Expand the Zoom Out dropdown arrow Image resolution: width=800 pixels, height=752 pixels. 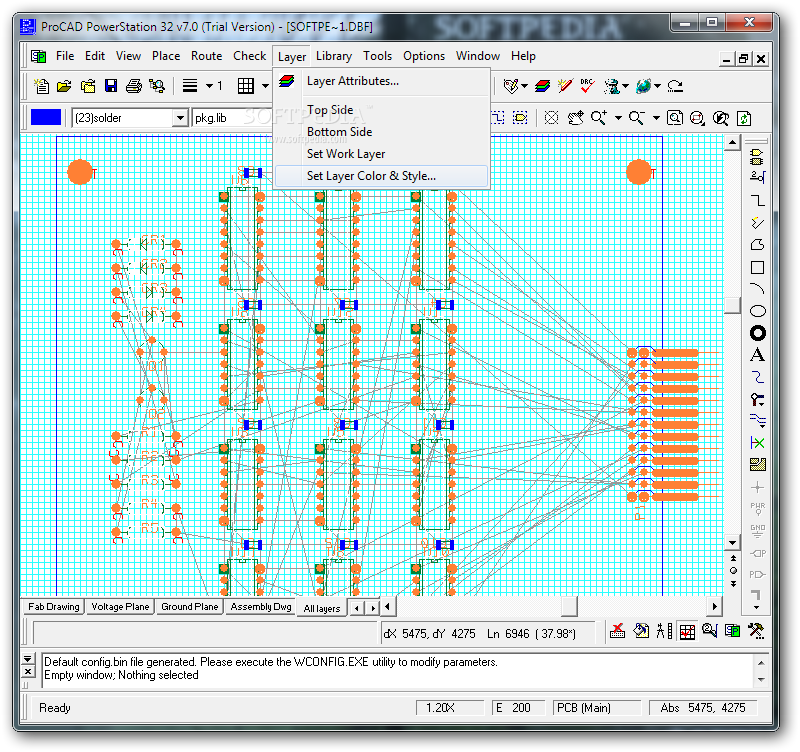(x=656, y=118)
